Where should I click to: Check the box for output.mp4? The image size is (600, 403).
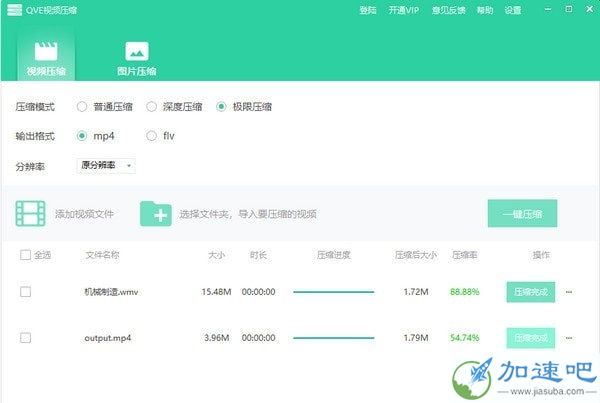tap(25, 338)
